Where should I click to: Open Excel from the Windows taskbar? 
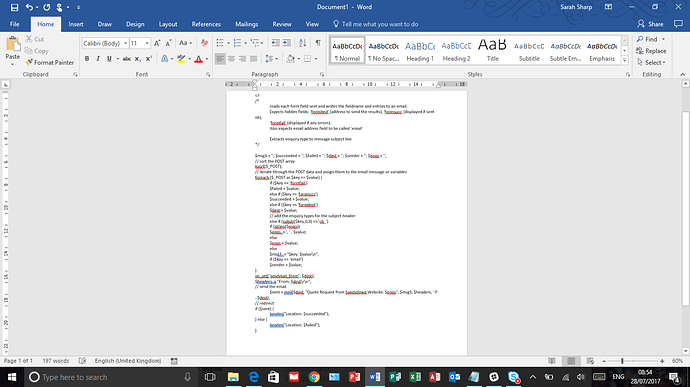point(415,377)
